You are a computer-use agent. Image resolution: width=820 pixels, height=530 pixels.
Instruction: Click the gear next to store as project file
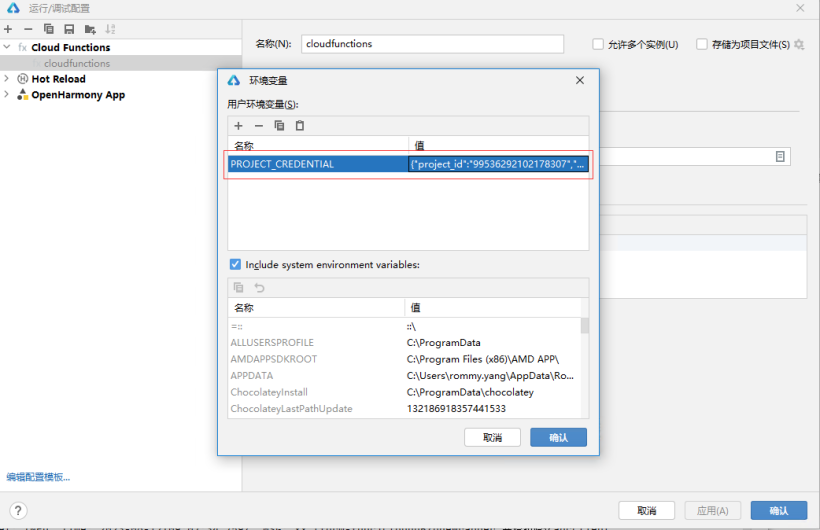click(799, 44)
